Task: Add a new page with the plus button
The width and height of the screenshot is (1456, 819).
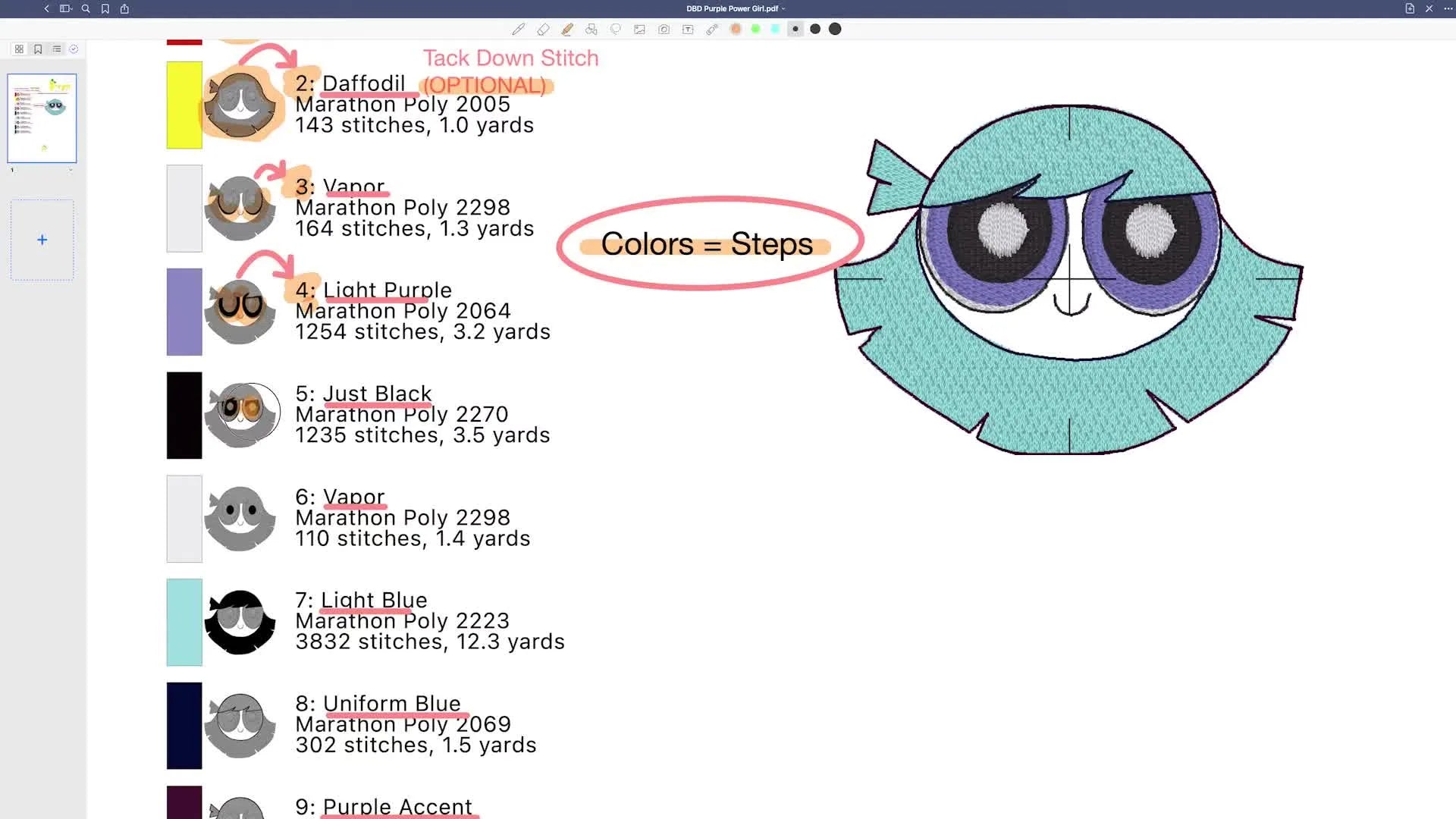Action: [42, 240]
